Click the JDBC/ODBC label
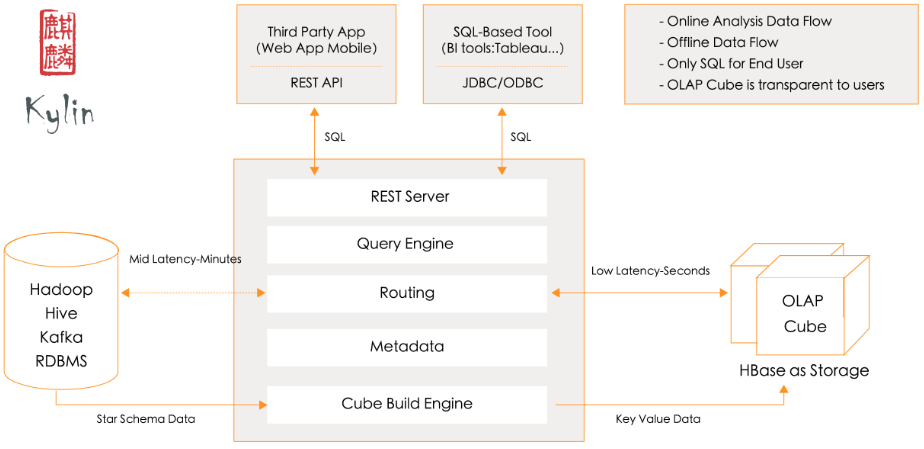This screenshot has height=449, width=924. coord(502,83)
